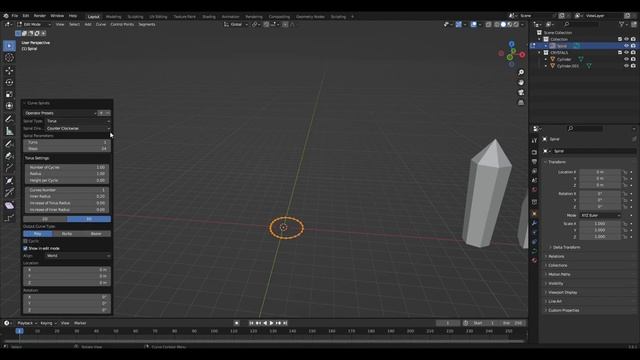Select the Annotate tool
This screenshot has height=360, width=640.
[9, 119]
